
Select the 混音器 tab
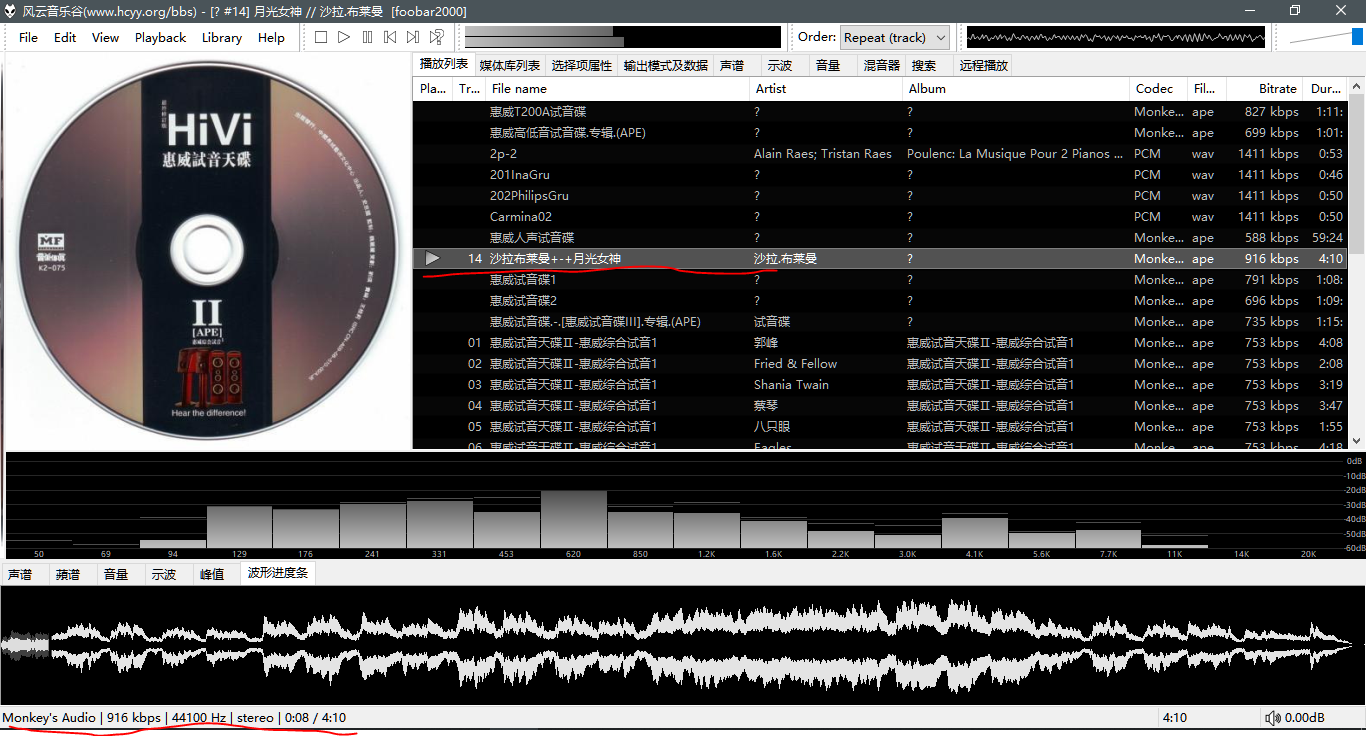point(881,66)
